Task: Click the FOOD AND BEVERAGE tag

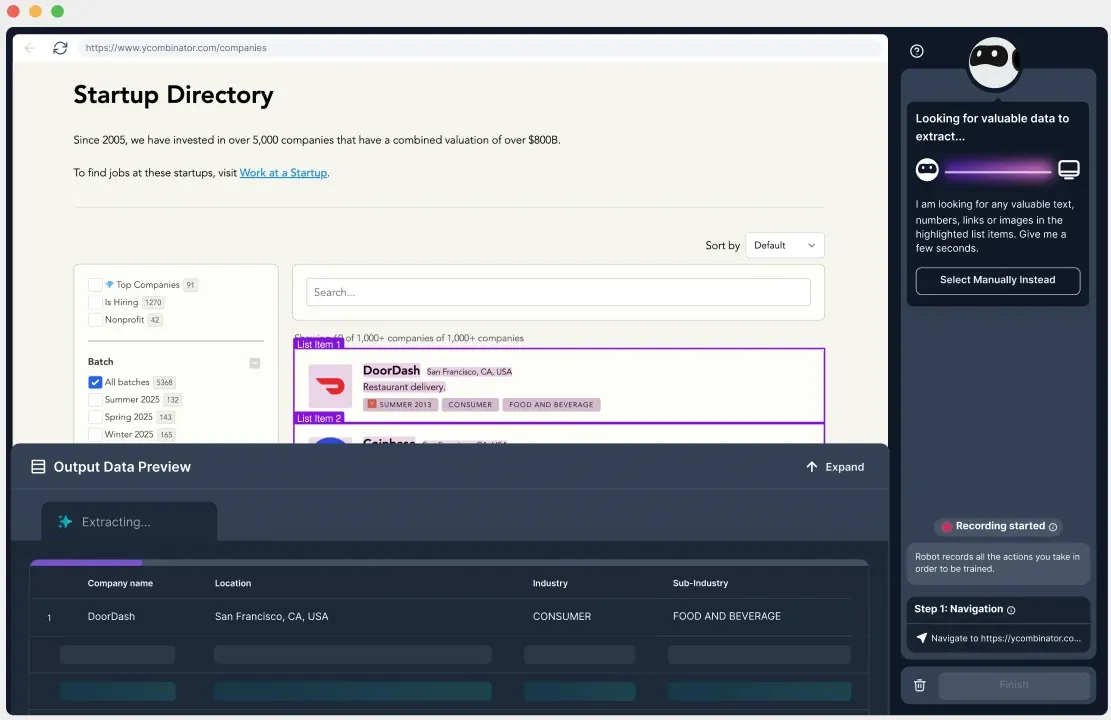Action: pyautogui.click(x=551, y=405)
